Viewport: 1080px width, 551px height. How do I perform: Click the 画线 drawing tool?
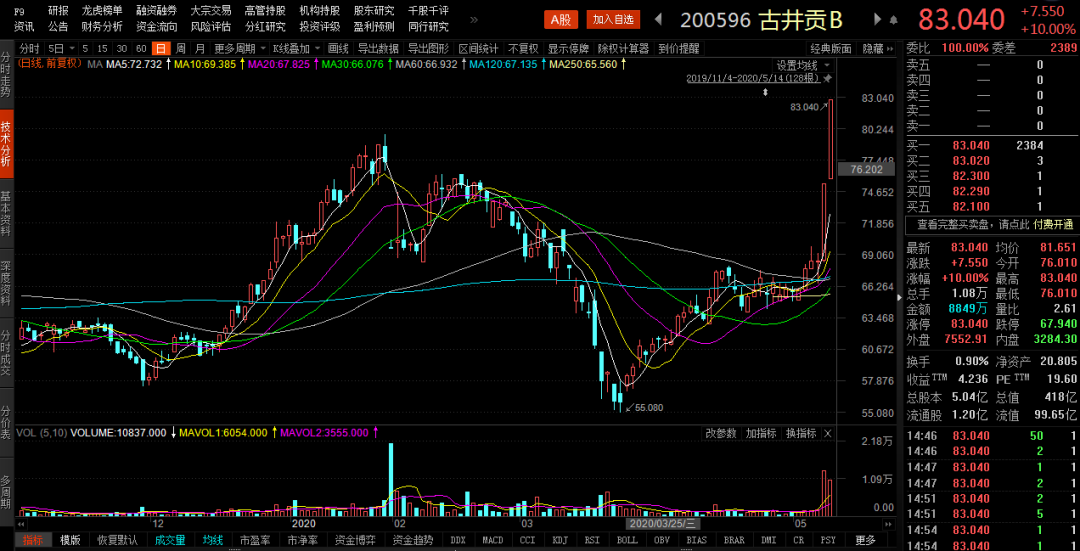coord(338,49)
